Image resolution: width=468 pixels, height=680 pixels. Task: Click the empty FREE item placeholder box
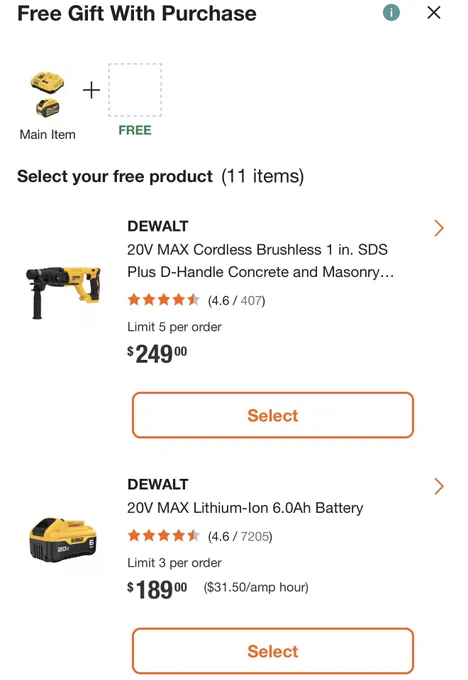pyautogui.click(x=135, y=90)
